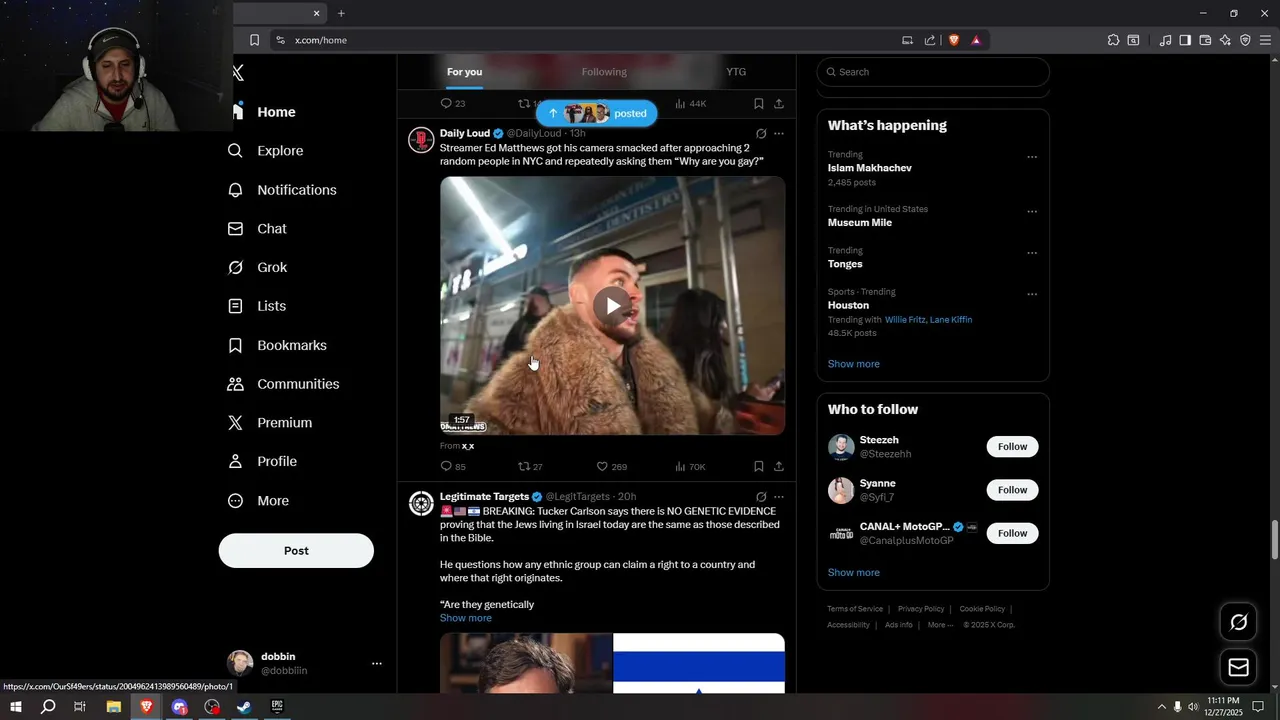Open options for Islam Makhachev trend

point(1032,157)
